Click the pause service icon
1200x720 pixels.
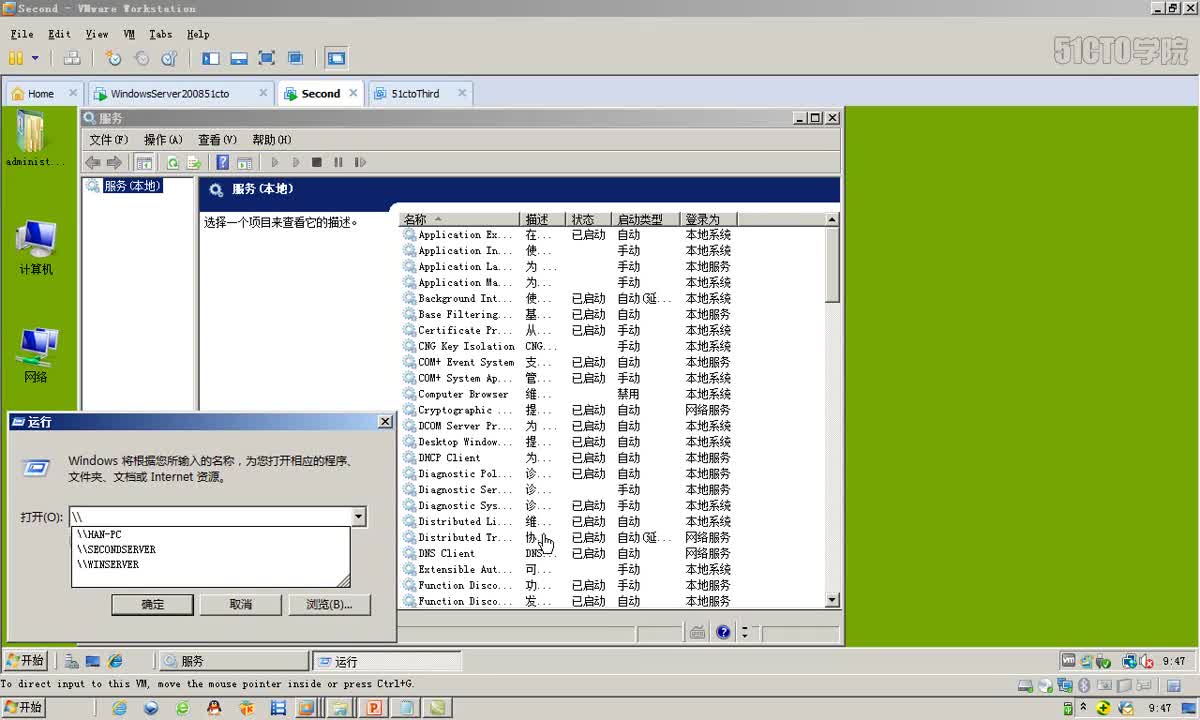[338, 162]
